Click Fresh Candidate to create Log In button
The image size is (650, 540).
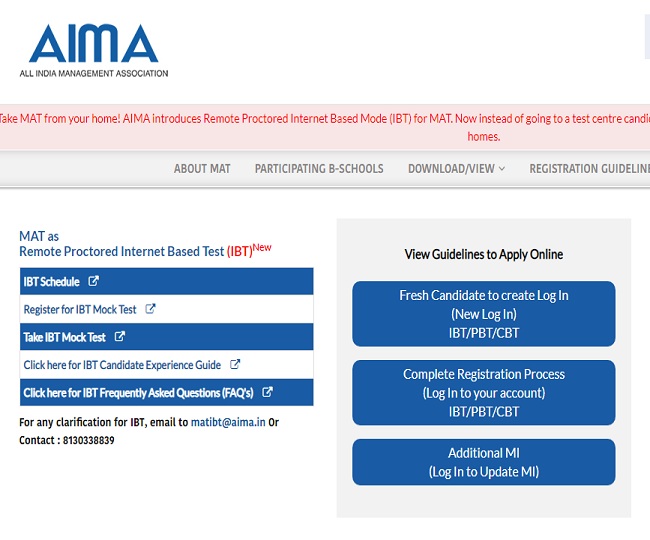tap(484, 314)
